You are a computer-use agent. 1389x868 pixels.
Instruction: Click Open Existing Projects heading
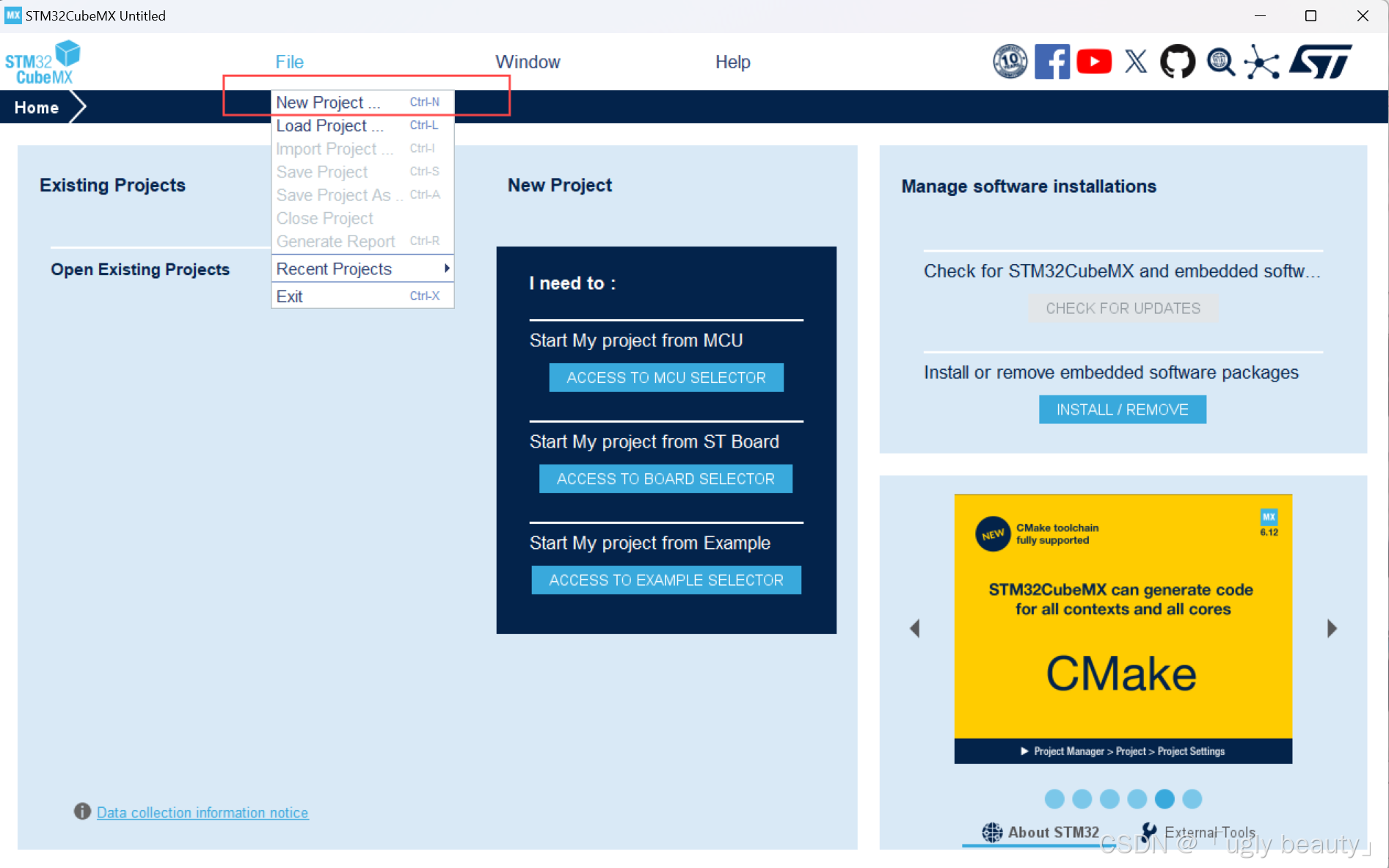(x=140, y=269)
